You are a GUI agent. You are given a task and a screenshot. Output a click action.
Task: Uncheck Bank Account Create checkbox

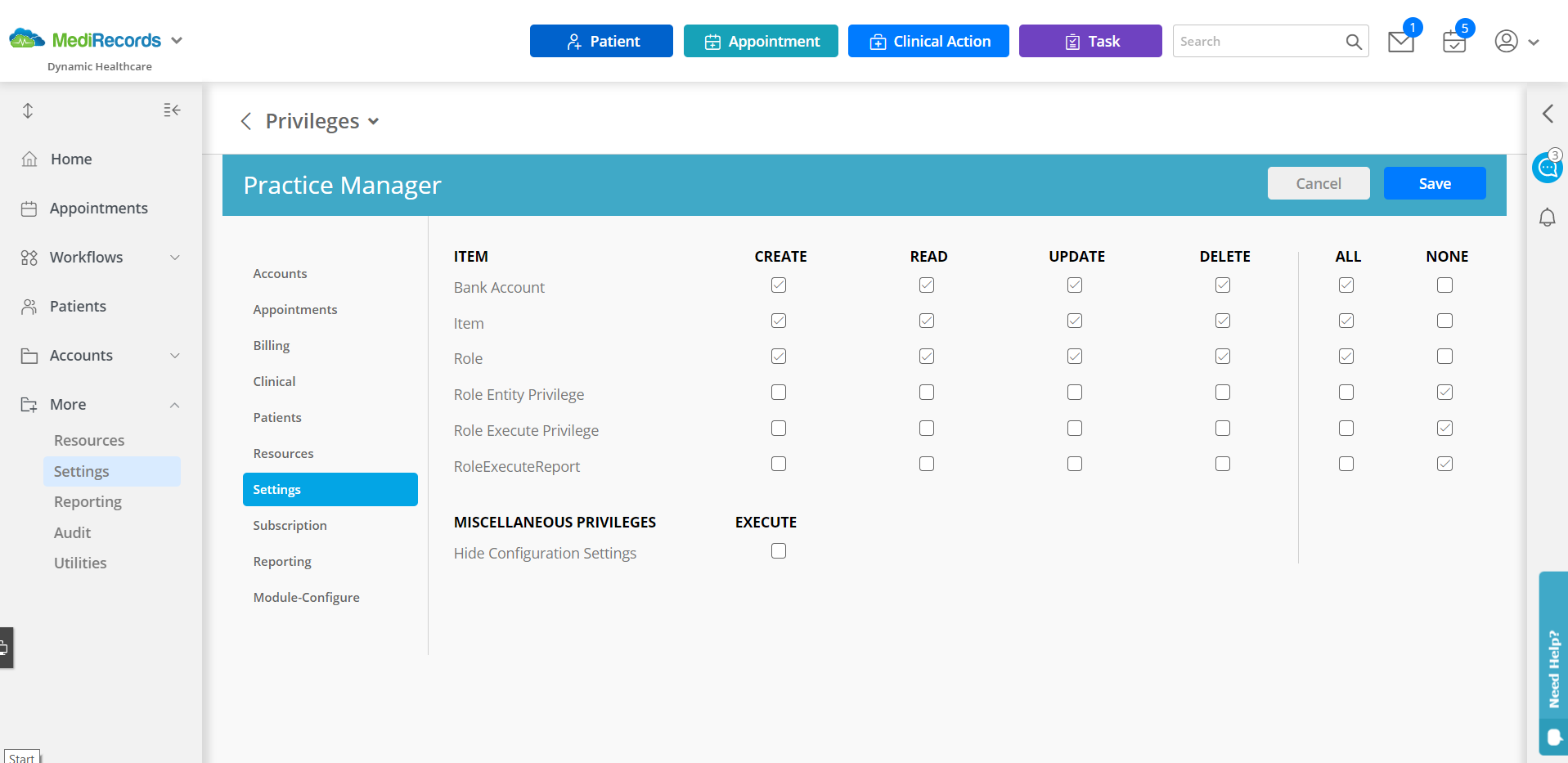pos(779,285)
